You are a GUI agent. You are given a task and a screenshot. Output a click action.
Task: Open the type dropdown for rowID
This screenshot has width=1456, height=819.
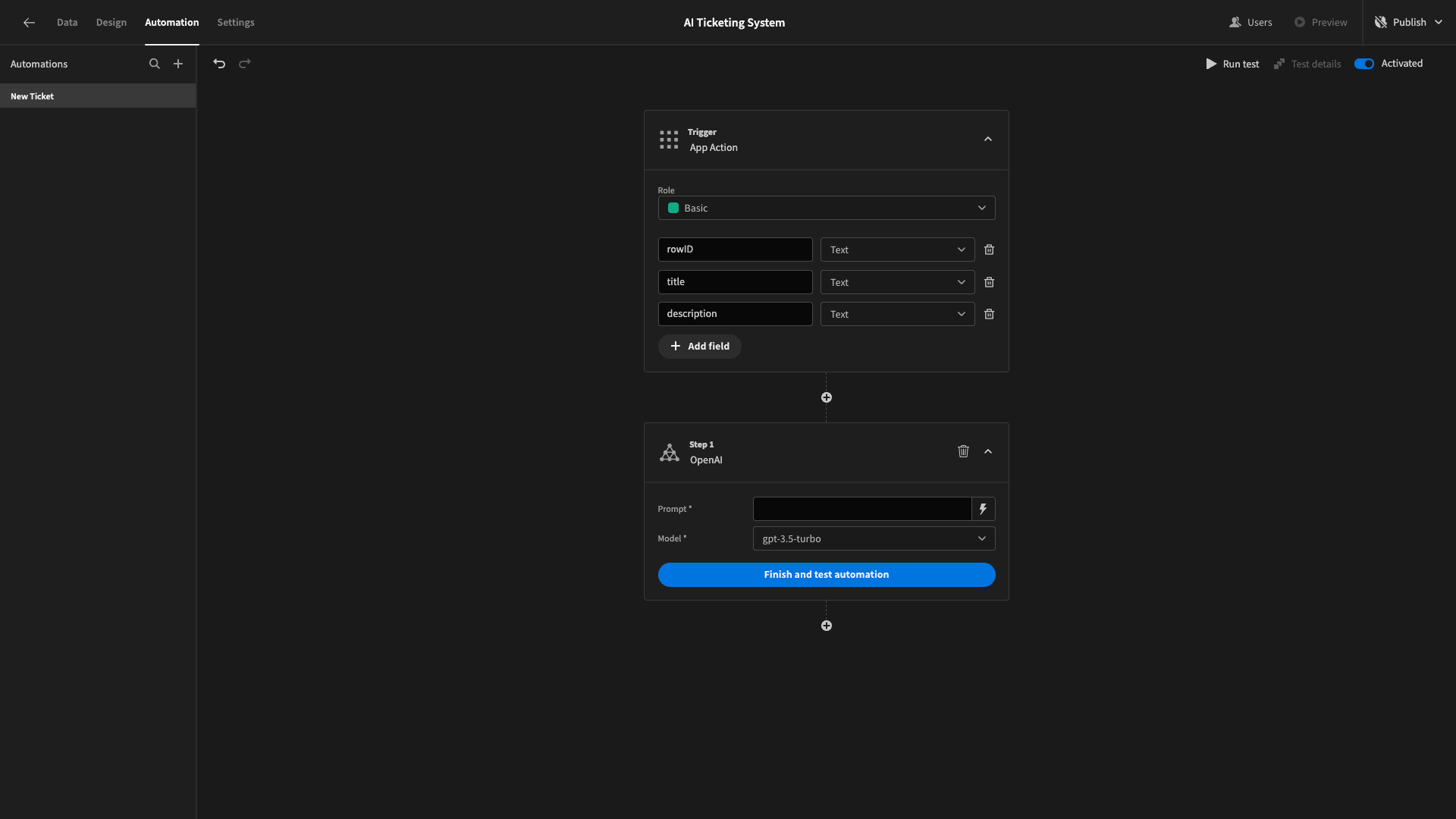[x=897, y=249]
